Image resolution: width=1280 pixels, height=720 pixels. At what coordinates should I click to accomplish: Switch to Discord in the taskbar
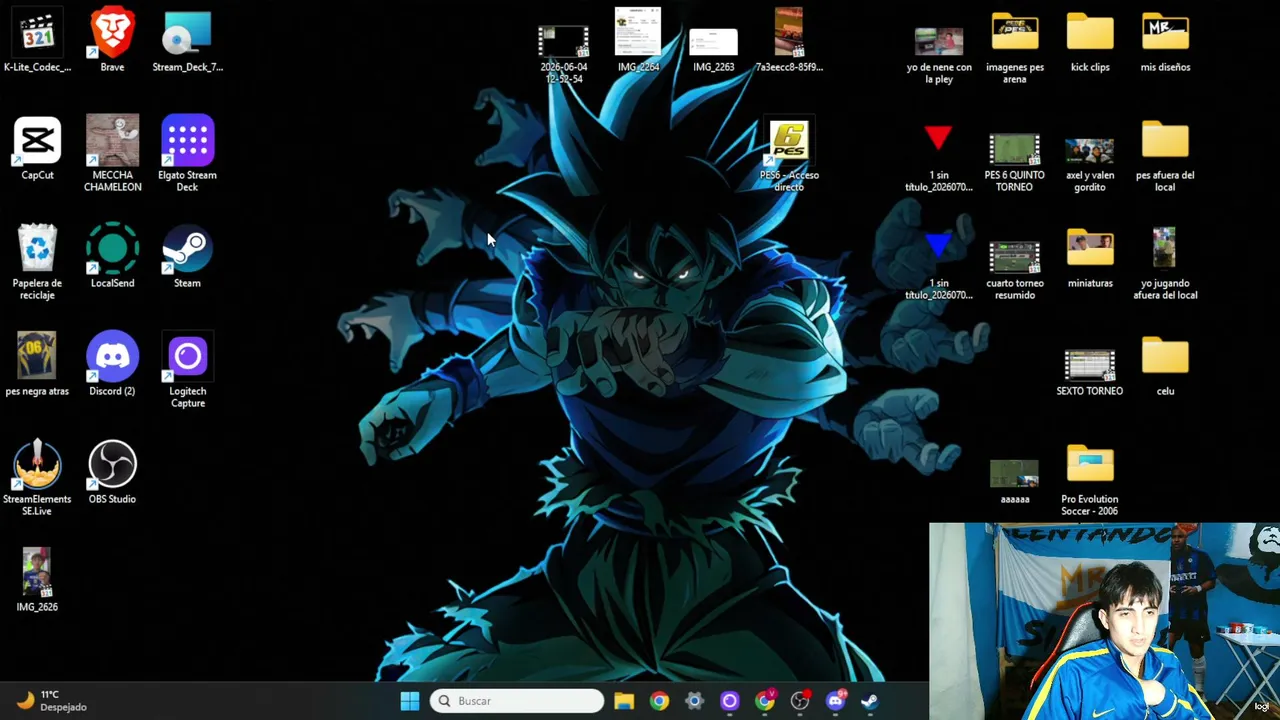(835, 701)
